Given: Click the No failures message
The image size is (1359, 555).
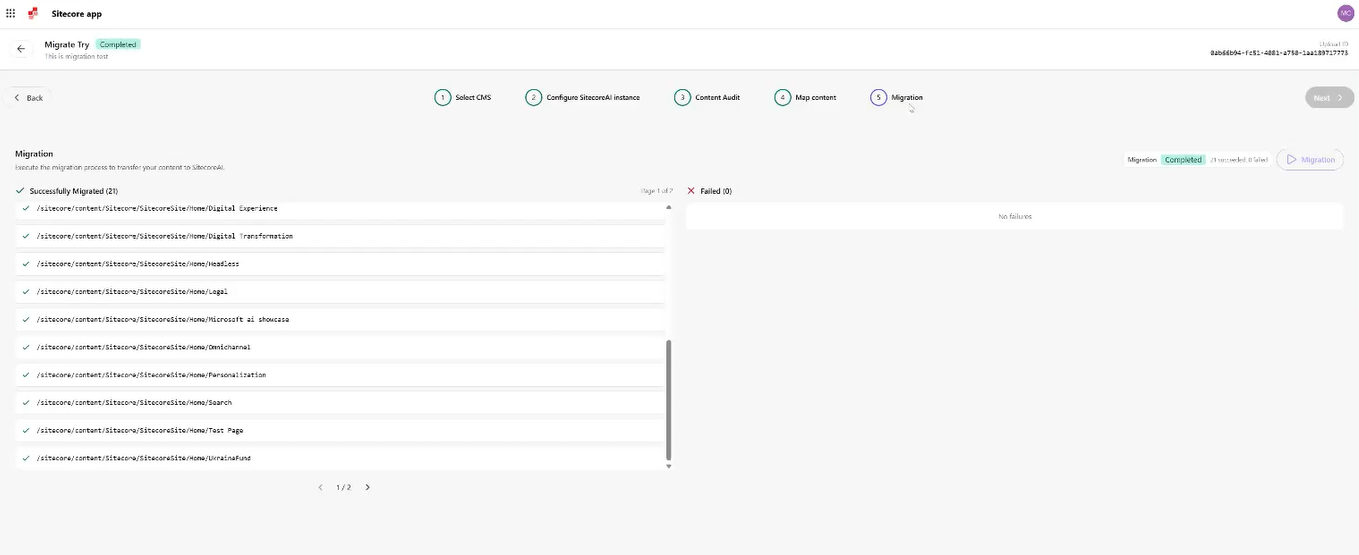Looking at the screenshot, I should click(1014, 216).
